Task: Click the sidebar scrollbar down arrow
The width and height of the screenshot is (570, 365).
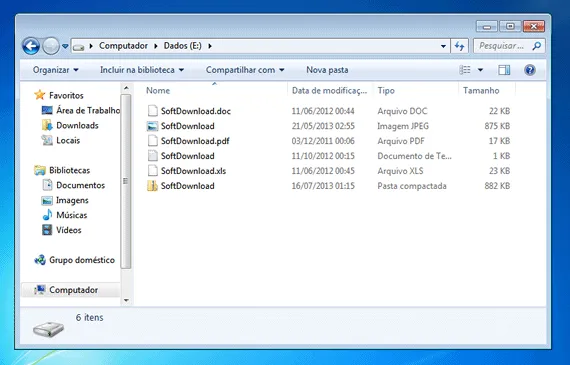Action: click(x=126, y=300)
